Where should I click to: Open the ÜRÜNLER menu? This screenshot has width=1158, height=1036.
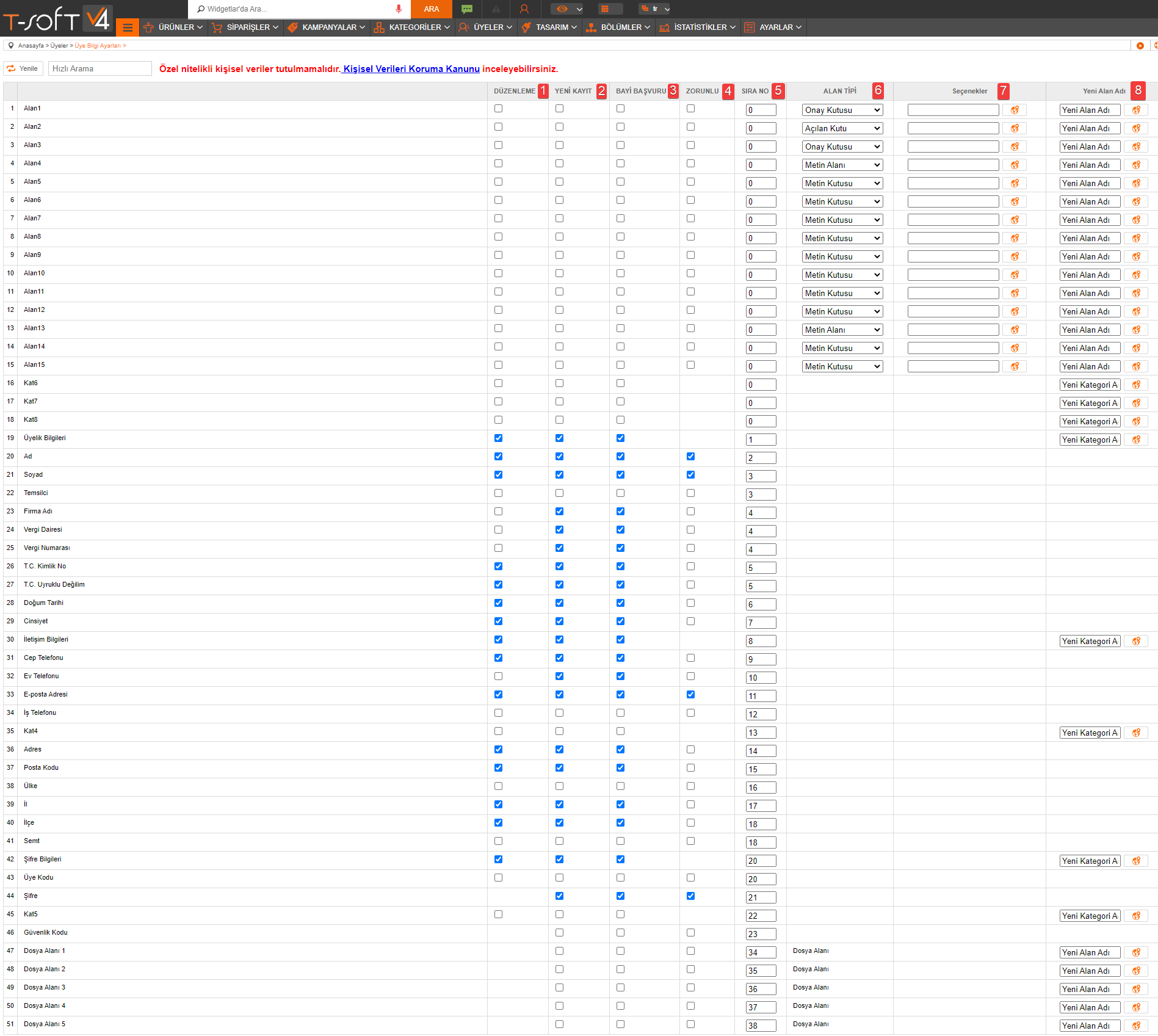pyautogui.click(x=173, y=27)
